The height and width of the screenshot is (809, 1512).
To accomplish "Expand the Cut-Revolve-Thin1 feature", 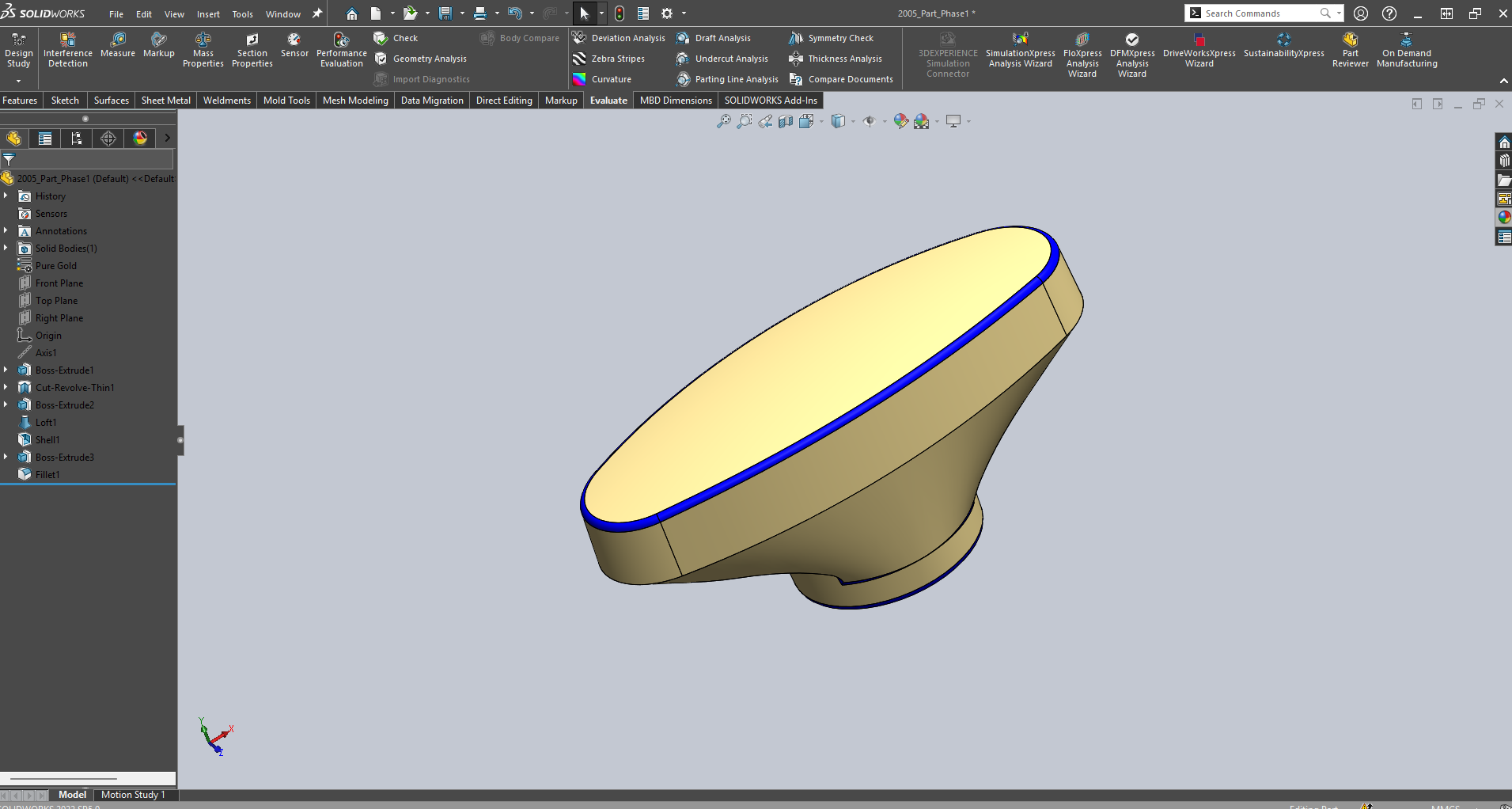I will (x=6, y=387).
